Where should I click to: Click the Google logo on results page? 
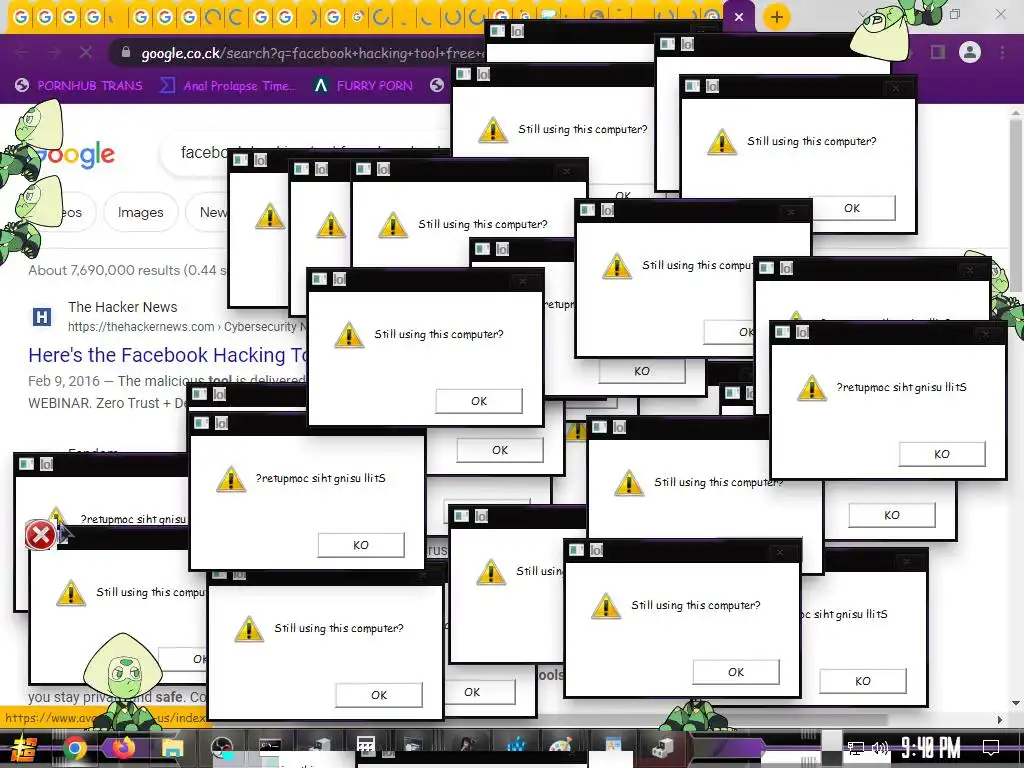(x=75, y=154)
